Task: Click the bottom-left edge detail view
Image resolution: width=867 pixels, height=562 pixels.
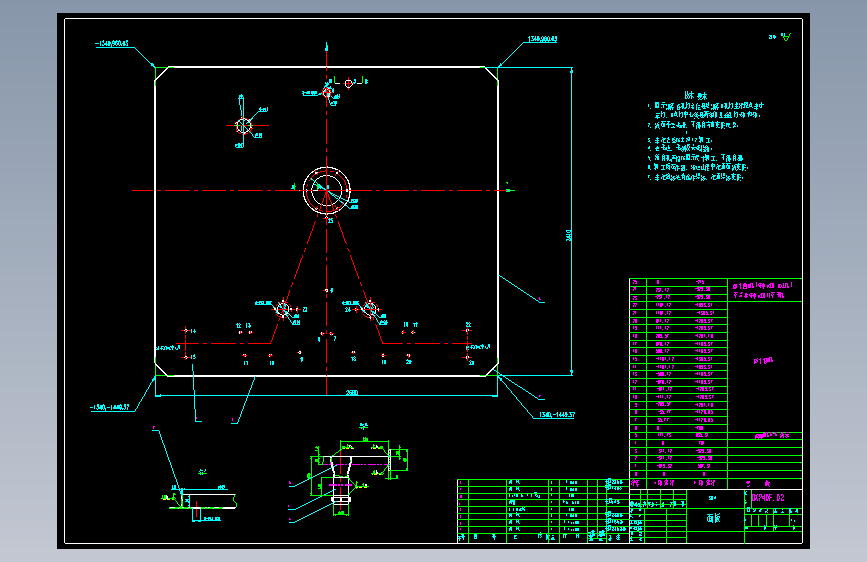Action: click(x=201, y=502)
